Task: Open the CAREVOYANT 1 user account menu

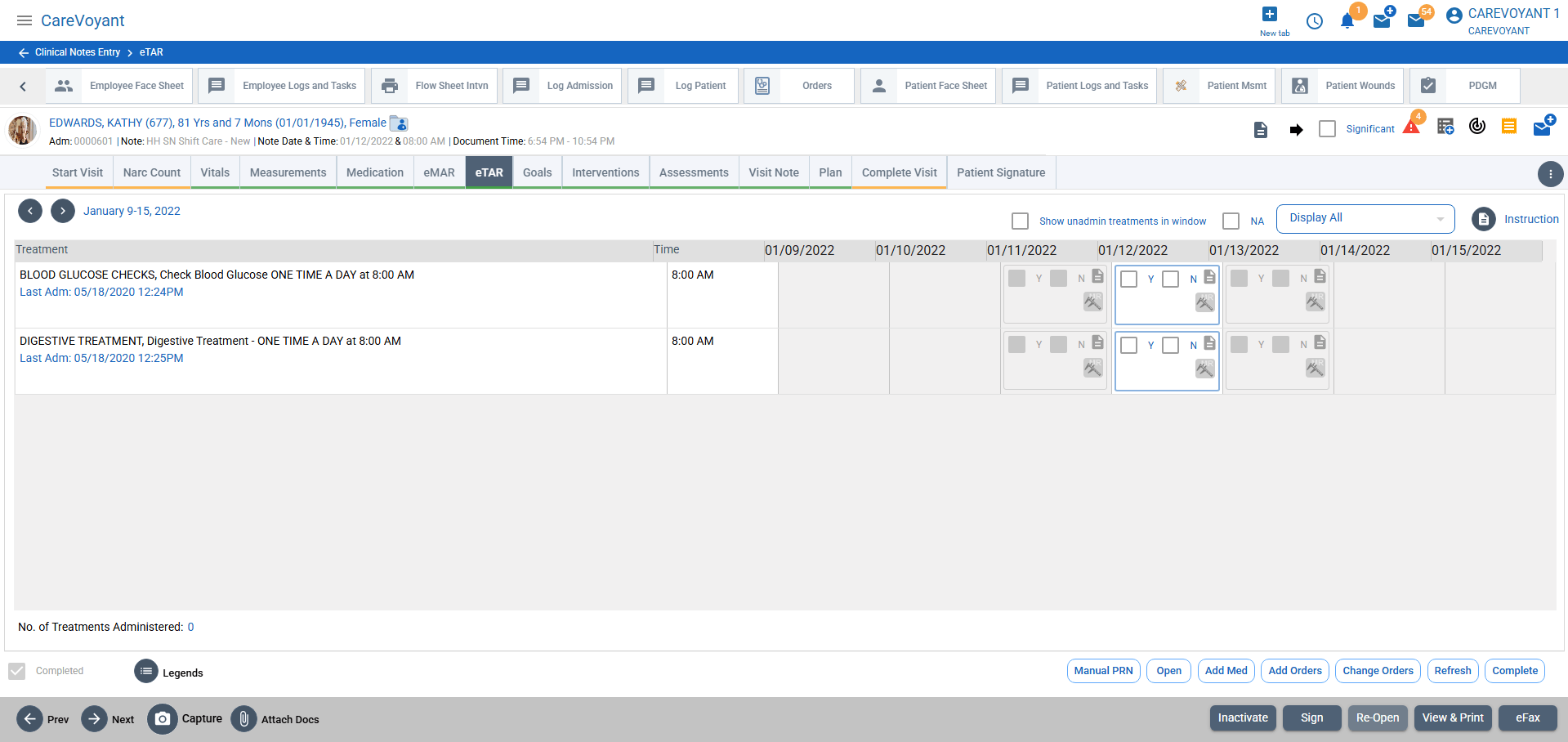Action: tap(1503, 21)
